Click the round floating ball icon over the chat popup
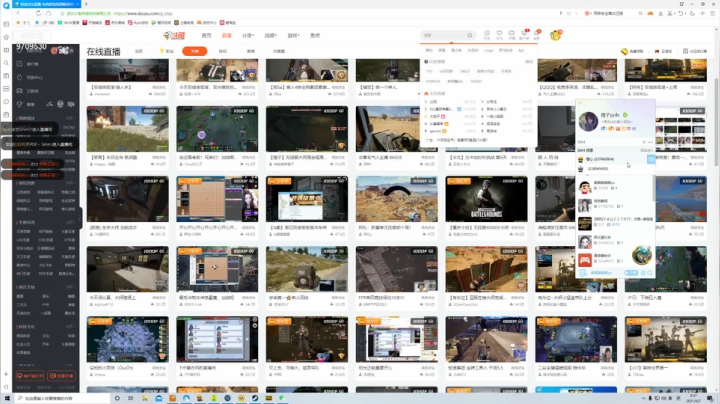This screenshot has height=404, width=720. coord(641,255)
